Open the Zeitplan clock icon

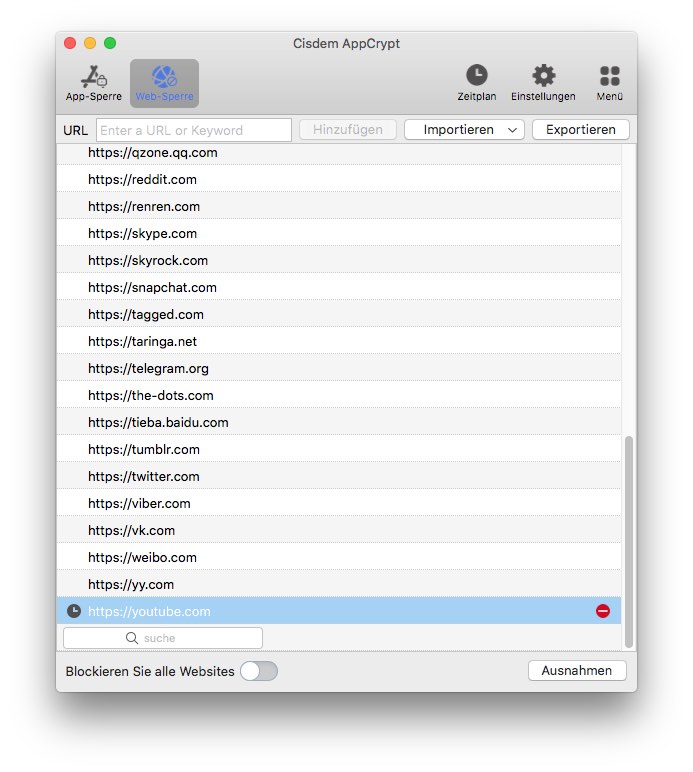pos(477,76)
